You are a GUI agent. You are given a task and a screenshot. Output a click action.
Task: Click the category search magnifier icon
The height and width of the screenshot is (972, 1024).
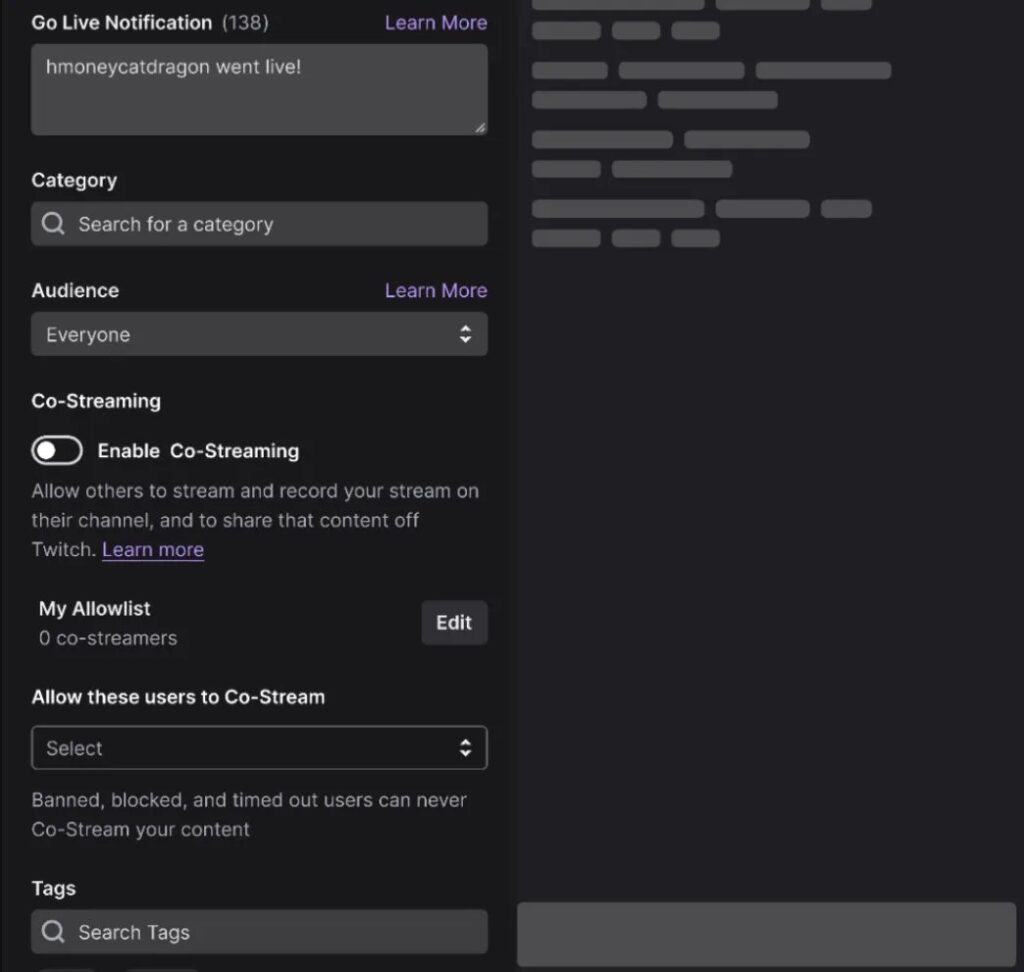[x=53, y=224]
